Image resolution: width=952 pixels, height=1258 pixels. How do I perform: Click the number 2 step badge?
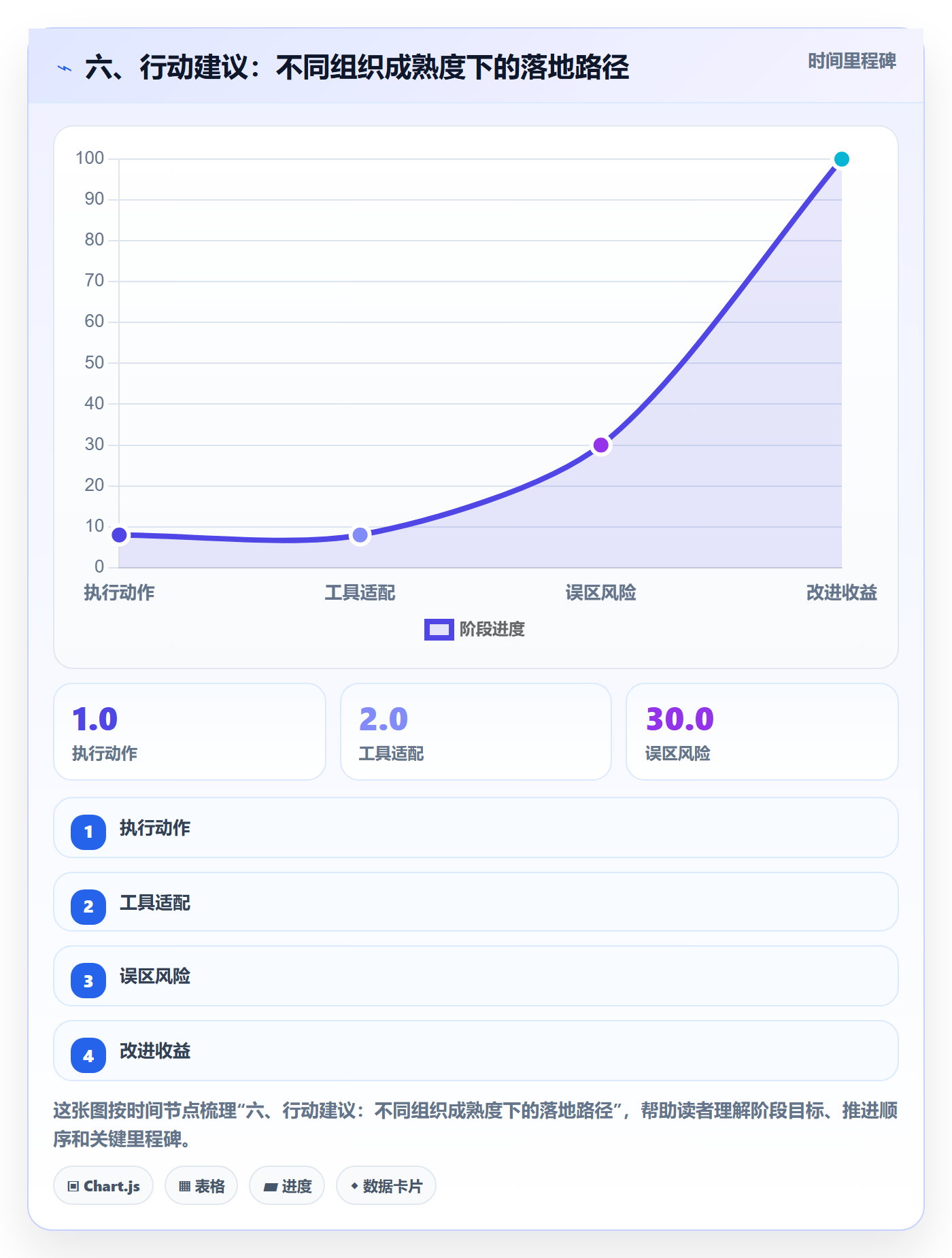(88, 906)
